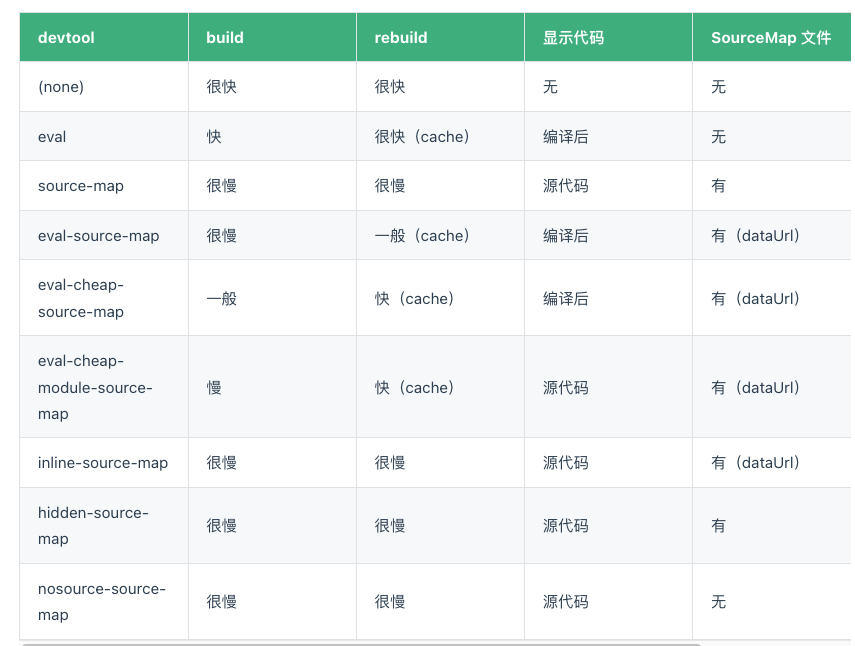This screenshot has height=646, width=855.
Task: Click the rebuild column header
Action: [x=440, y=37]
